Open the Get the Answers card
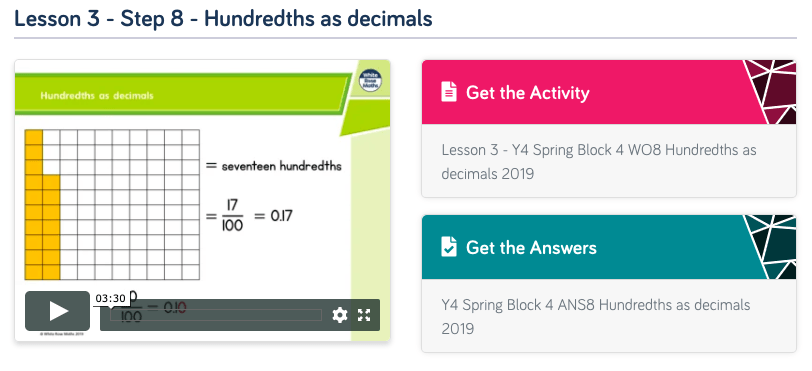The height and width of the screenshot is (371, 812). pyautogui.click(x=608, y=247)
